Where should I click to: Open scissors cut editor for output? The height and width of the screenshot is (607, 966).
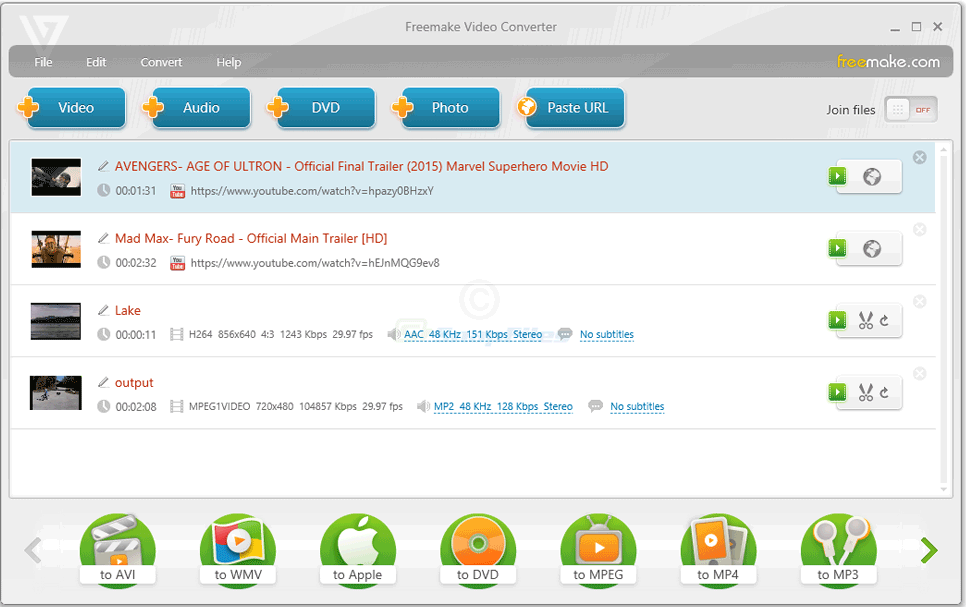pyautogui.click(x=866, y=393)
